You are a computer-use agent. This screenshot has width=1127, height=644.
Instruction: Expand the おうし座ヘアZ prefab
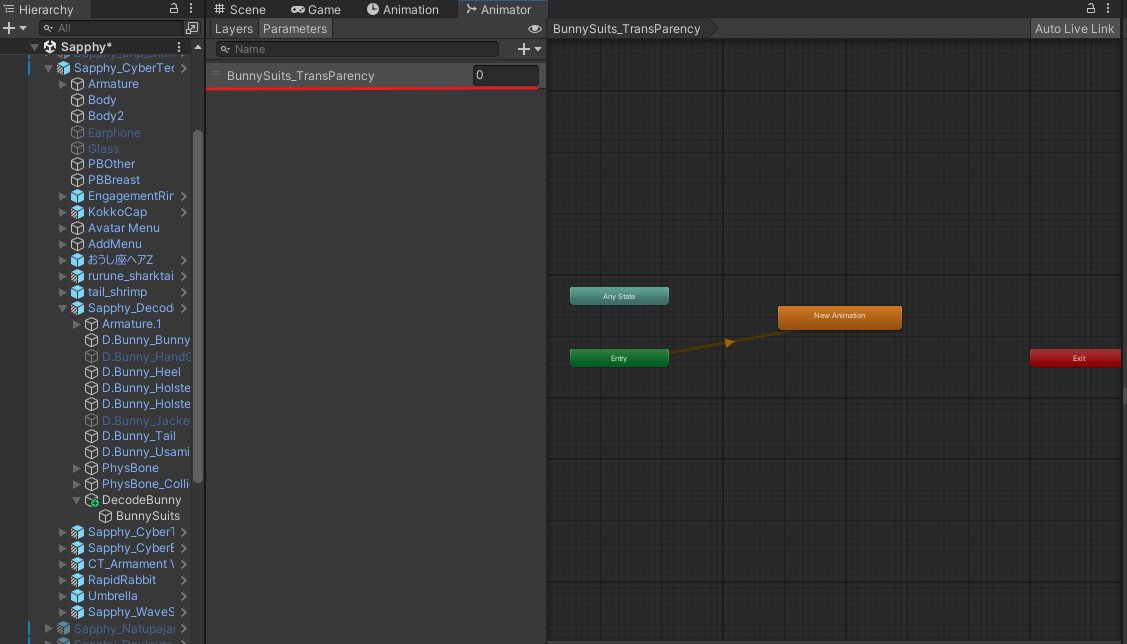point(63,260)
